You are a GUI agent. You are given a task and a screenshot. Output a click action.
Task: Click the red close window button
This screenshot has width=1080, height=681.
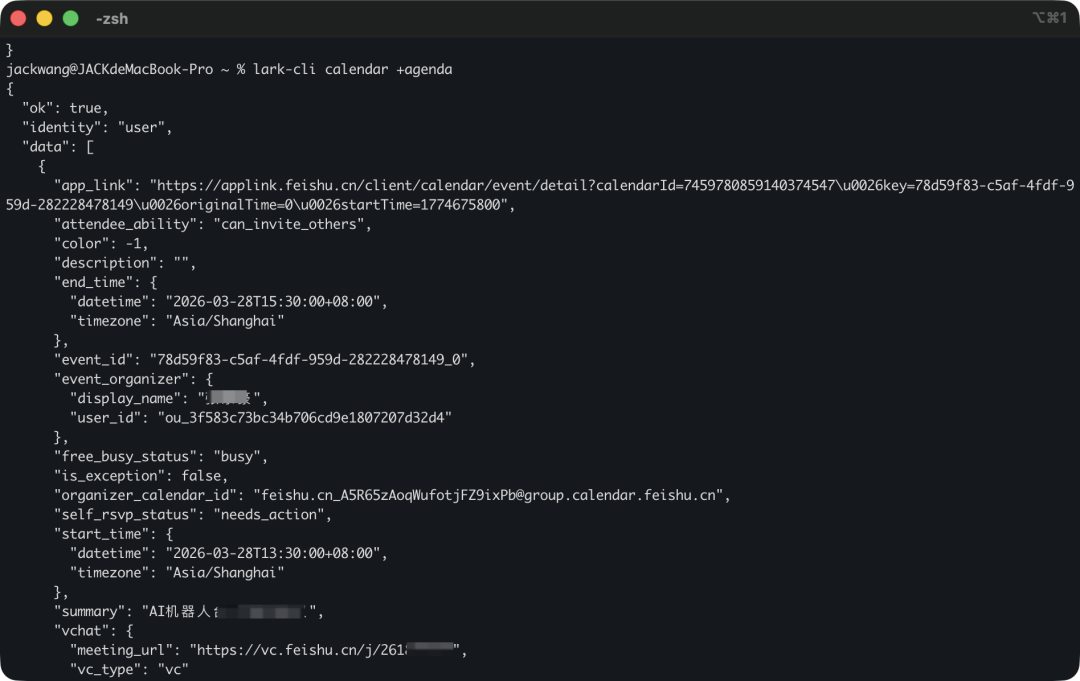(18, 18)
